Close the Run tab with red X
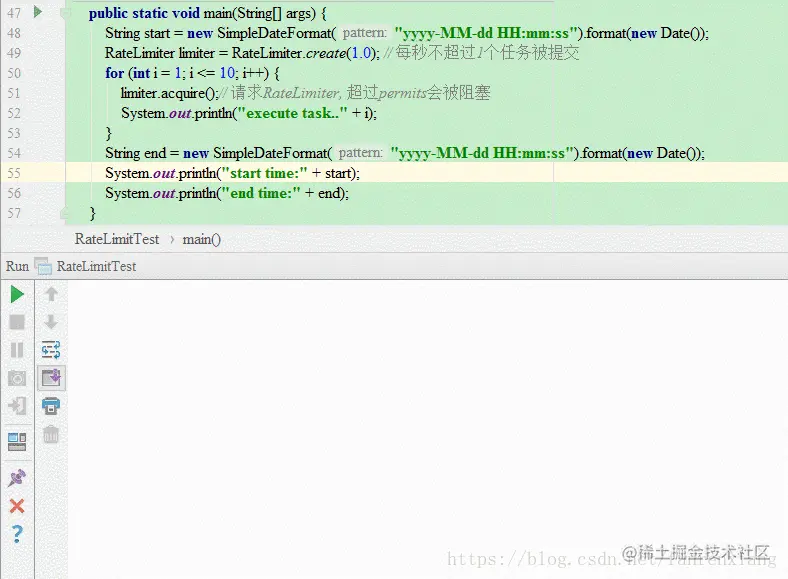788x579 pixels. click(x=17, y=506)
